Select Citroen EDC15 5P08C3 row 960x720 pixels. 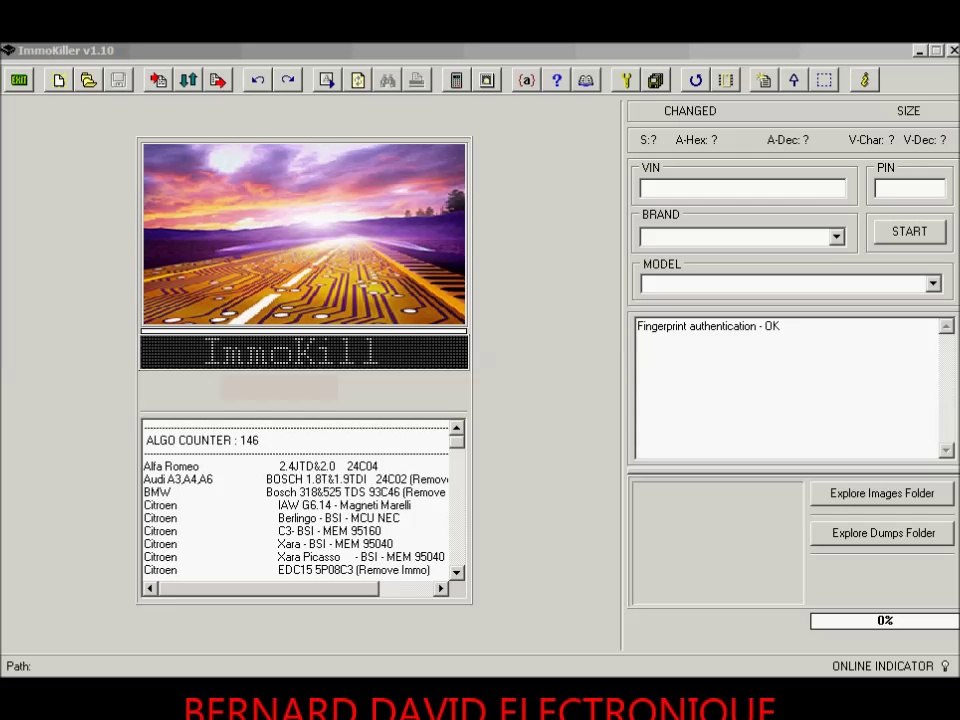click(296, 569)
